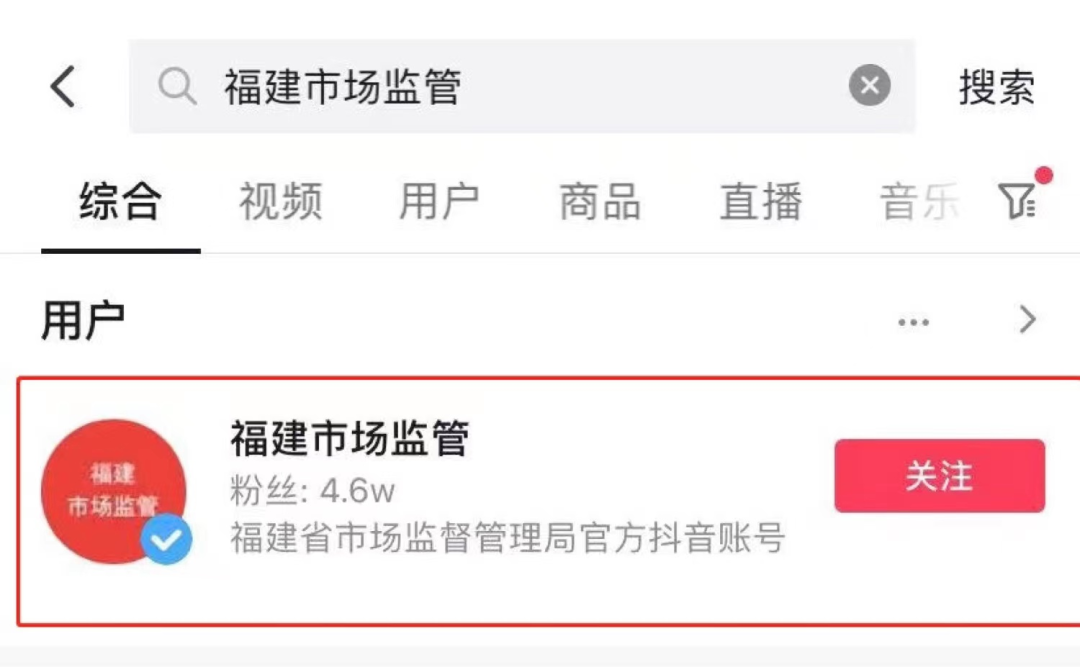Click the 用户 section heading

[83, 321]
